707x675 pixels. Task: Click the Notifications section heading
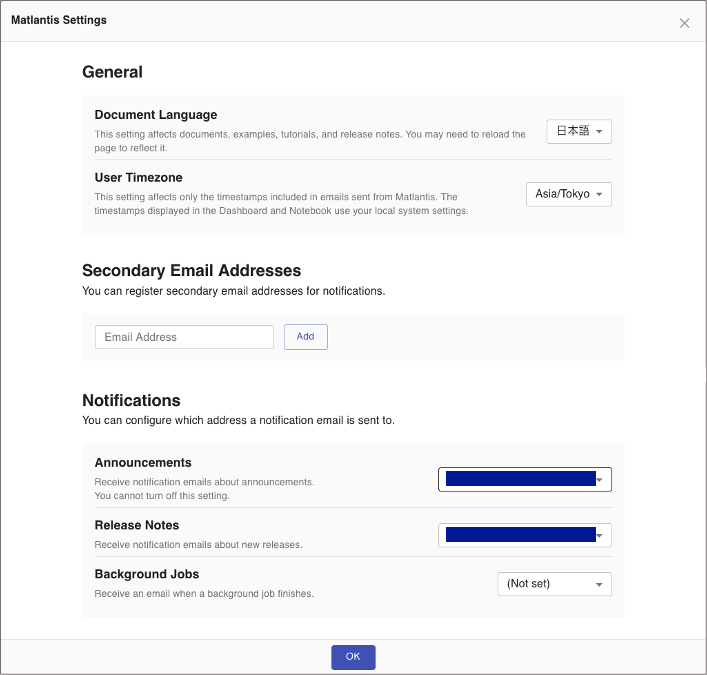click(131, 401)
